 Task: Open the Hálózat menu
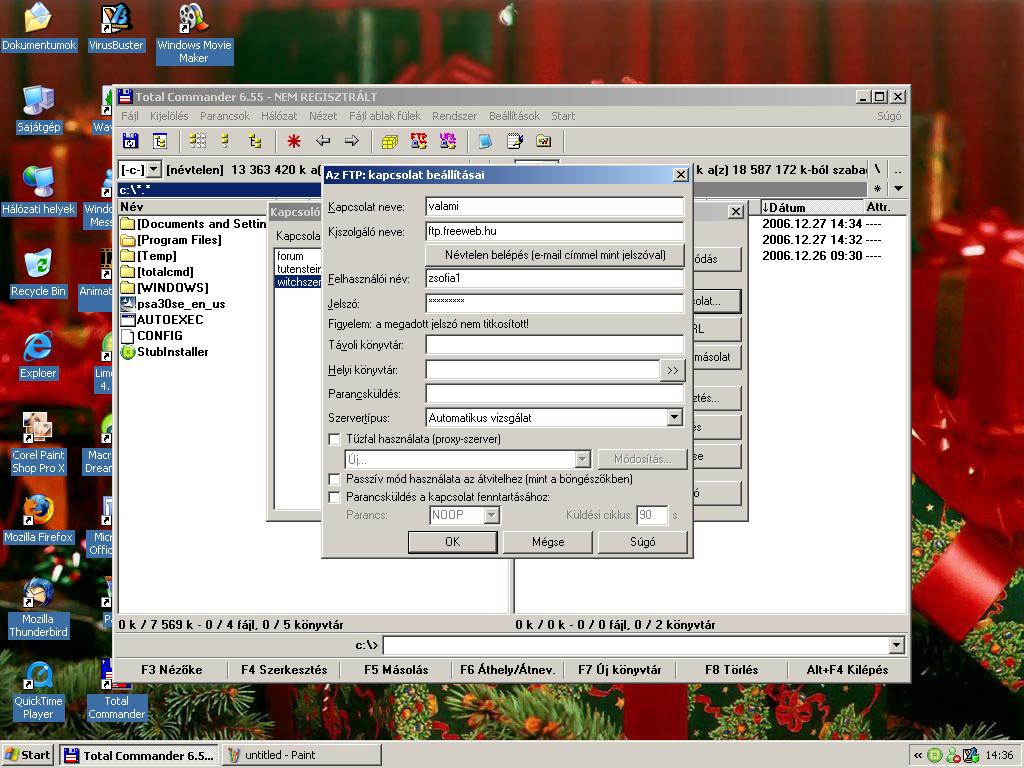(x=279, y=116)
